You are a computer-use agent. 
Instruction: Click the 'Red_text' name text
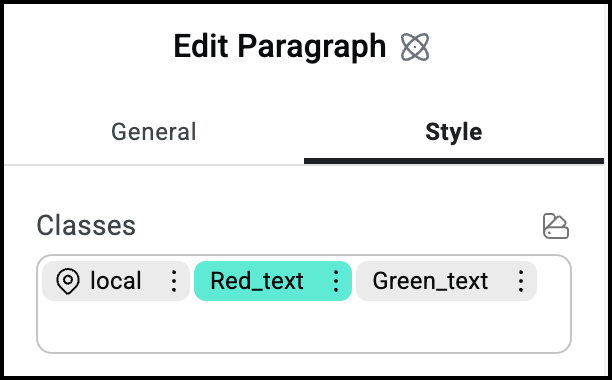[x=257, y=282]
